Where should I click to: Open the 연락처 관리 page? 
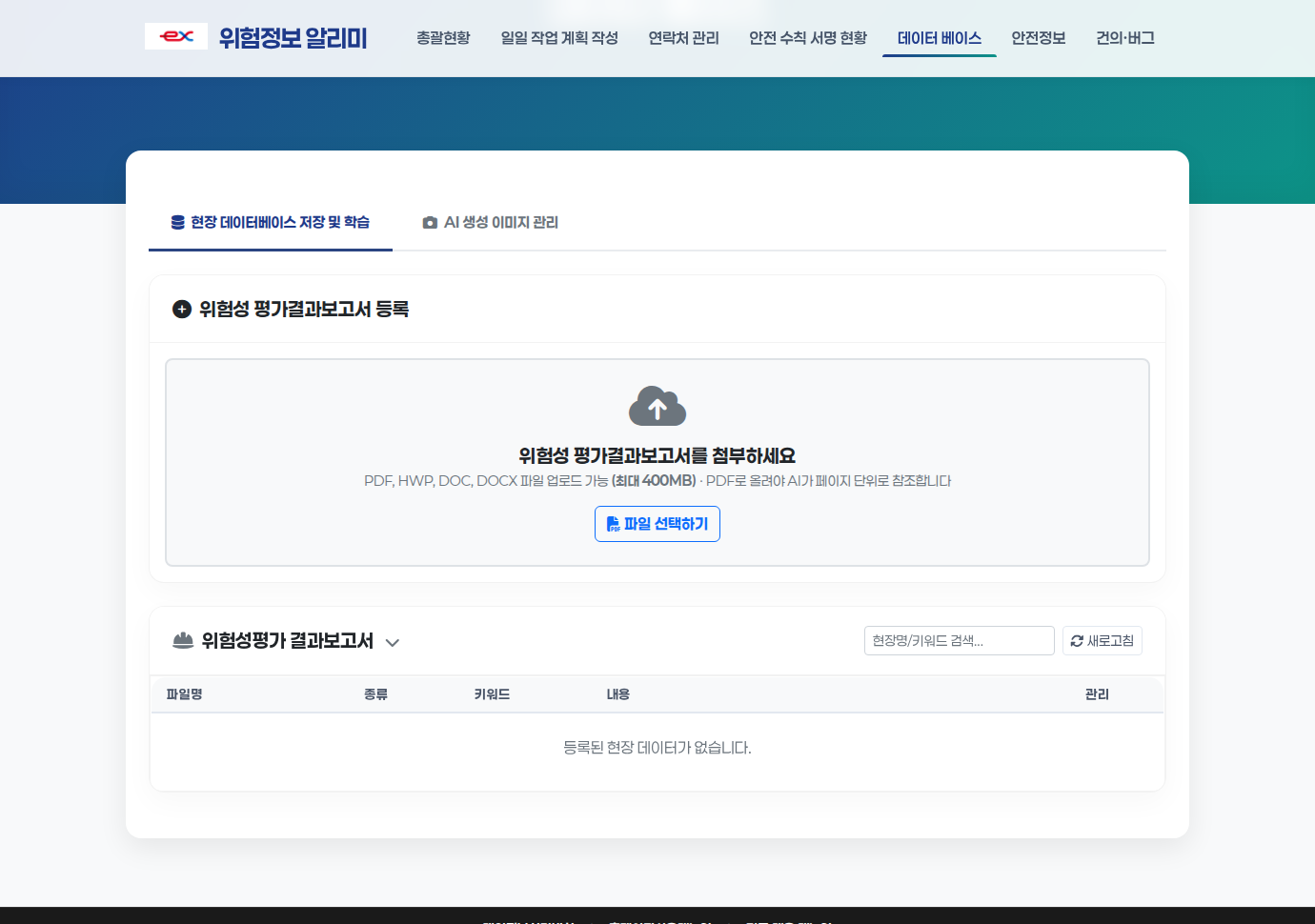(x=683, y=38)
